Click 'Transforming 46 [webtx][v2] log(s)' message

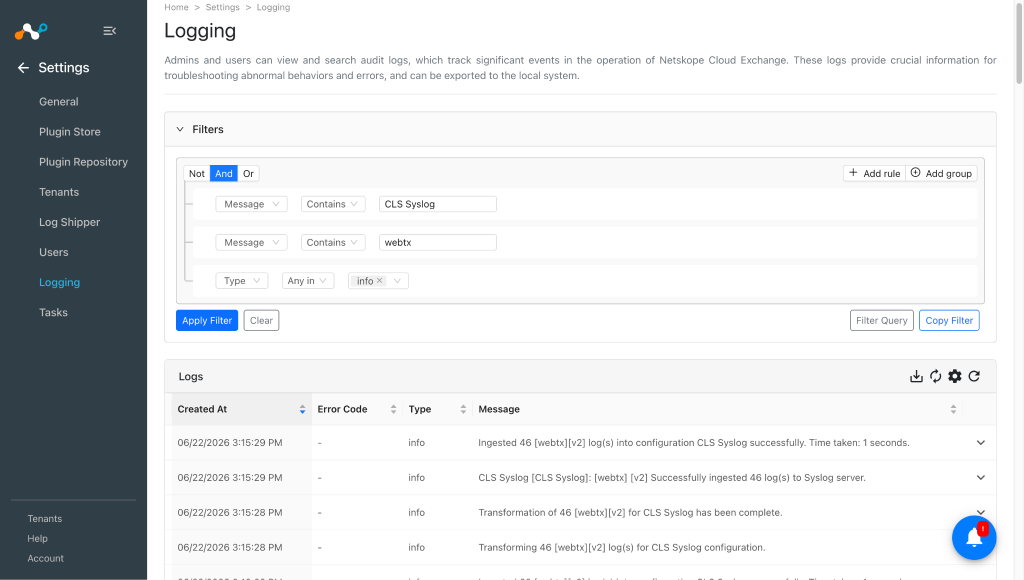click(622, 547)
